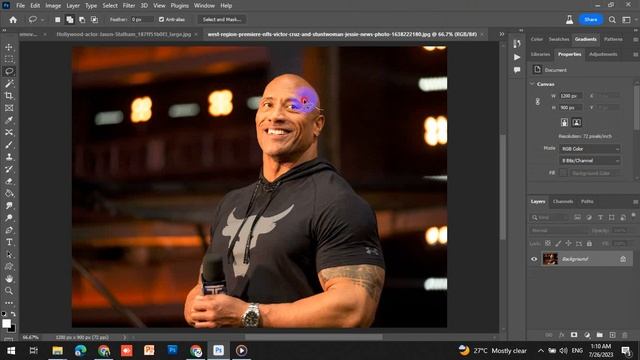Set canvas to portrait orientation

tap(564, 122)
